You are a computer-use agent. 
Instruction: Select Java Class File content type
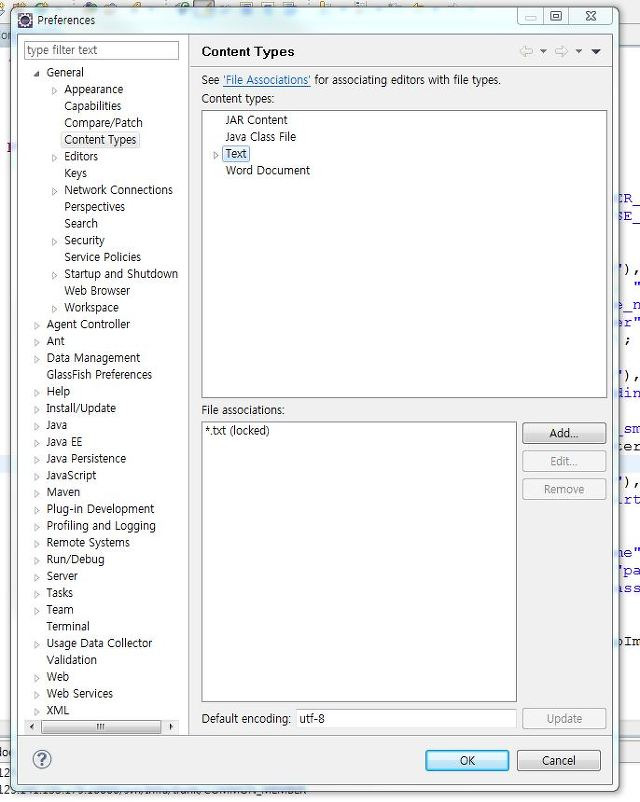(x=260, y=137)
